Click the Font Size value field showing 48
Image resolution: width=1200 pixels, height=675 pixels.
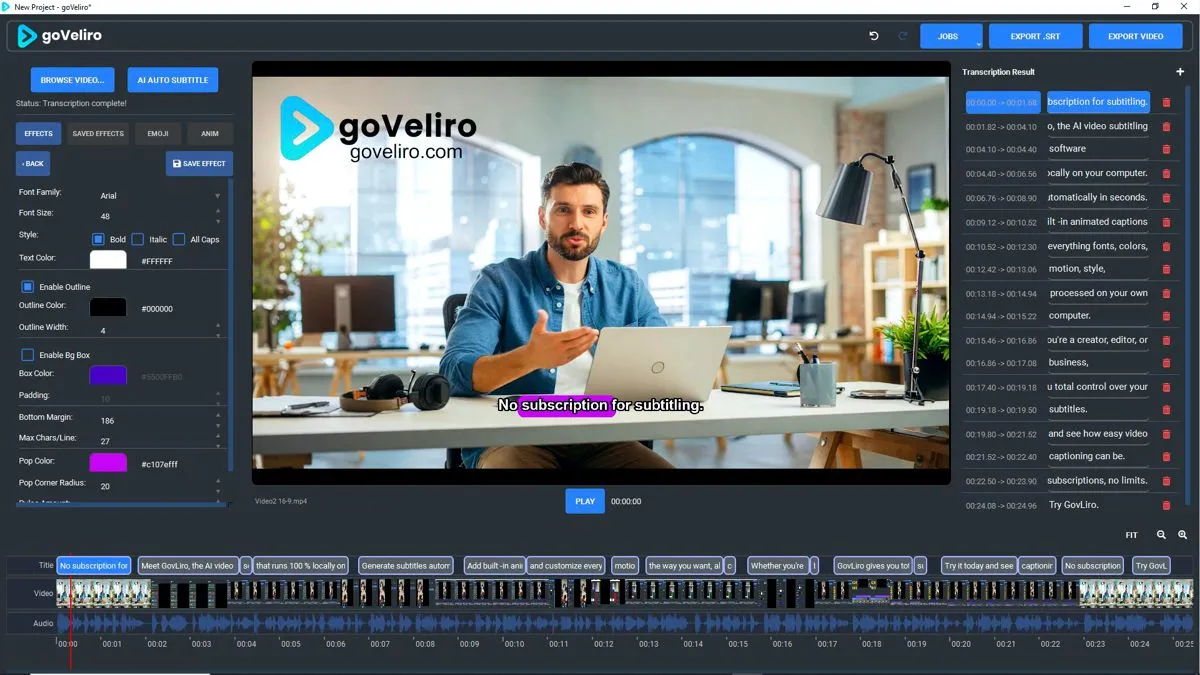tap(155, 216)
